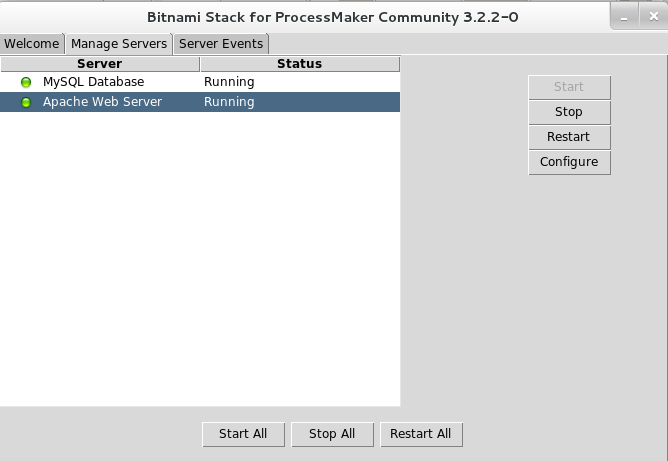Restart the selected server

[x=569, y=137]
